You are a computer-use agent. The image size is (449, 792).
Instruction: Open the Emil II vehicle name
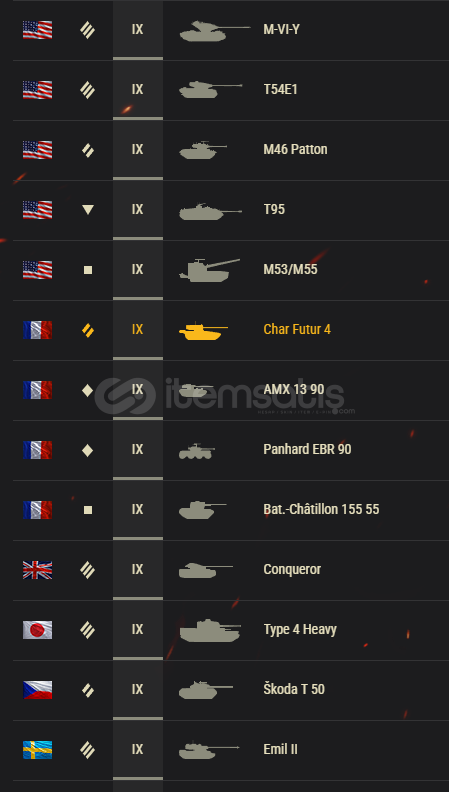coord(280,750)
